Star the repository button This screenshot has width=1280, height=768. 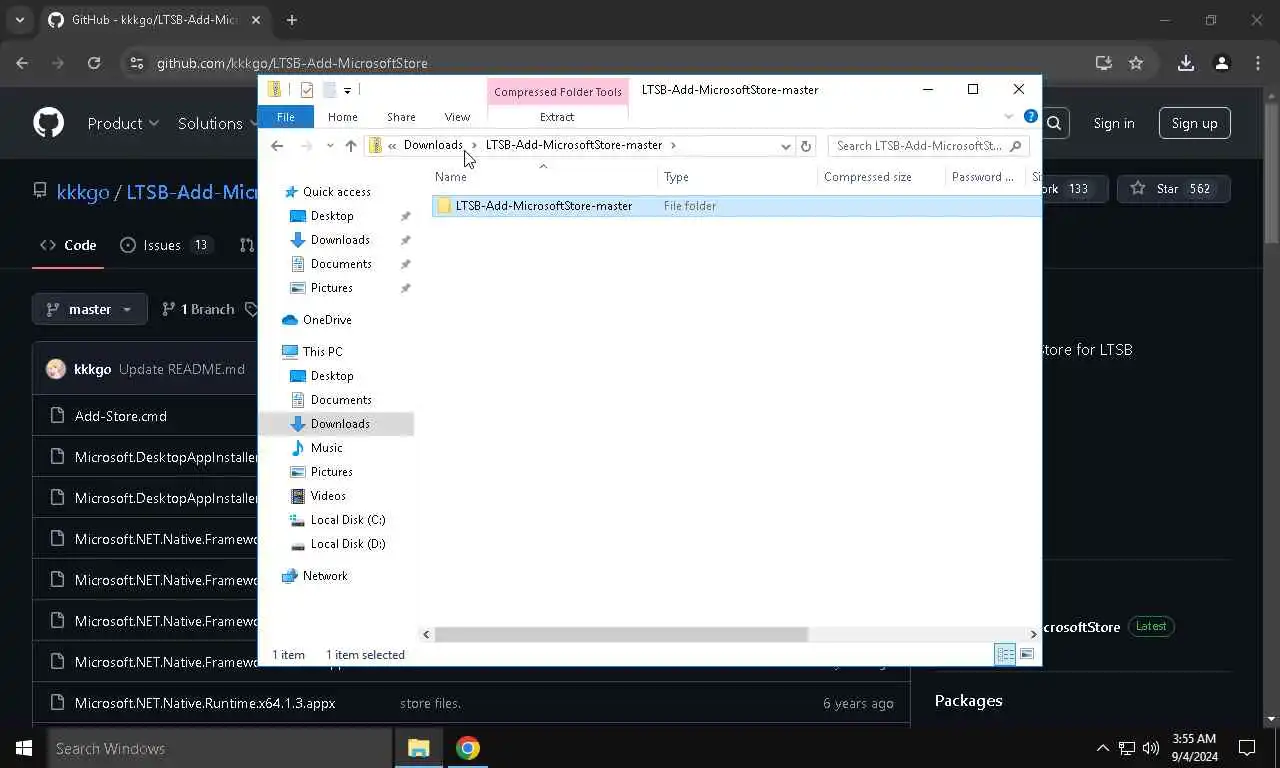[1173, 189]
